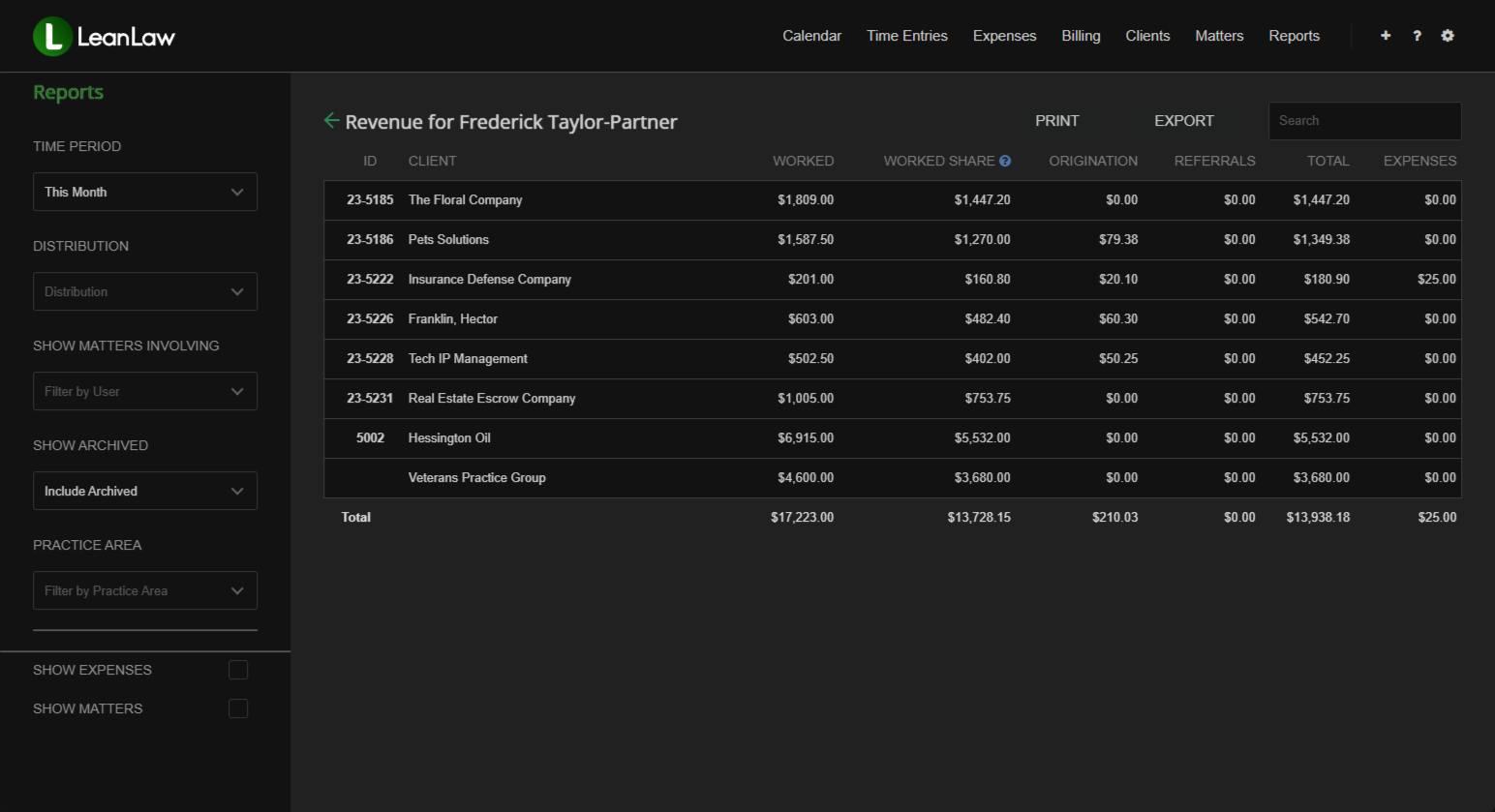Enable the Show Matters checkbox
The width and height of the screenshot is (1495, 812).
tap(238, 708)
